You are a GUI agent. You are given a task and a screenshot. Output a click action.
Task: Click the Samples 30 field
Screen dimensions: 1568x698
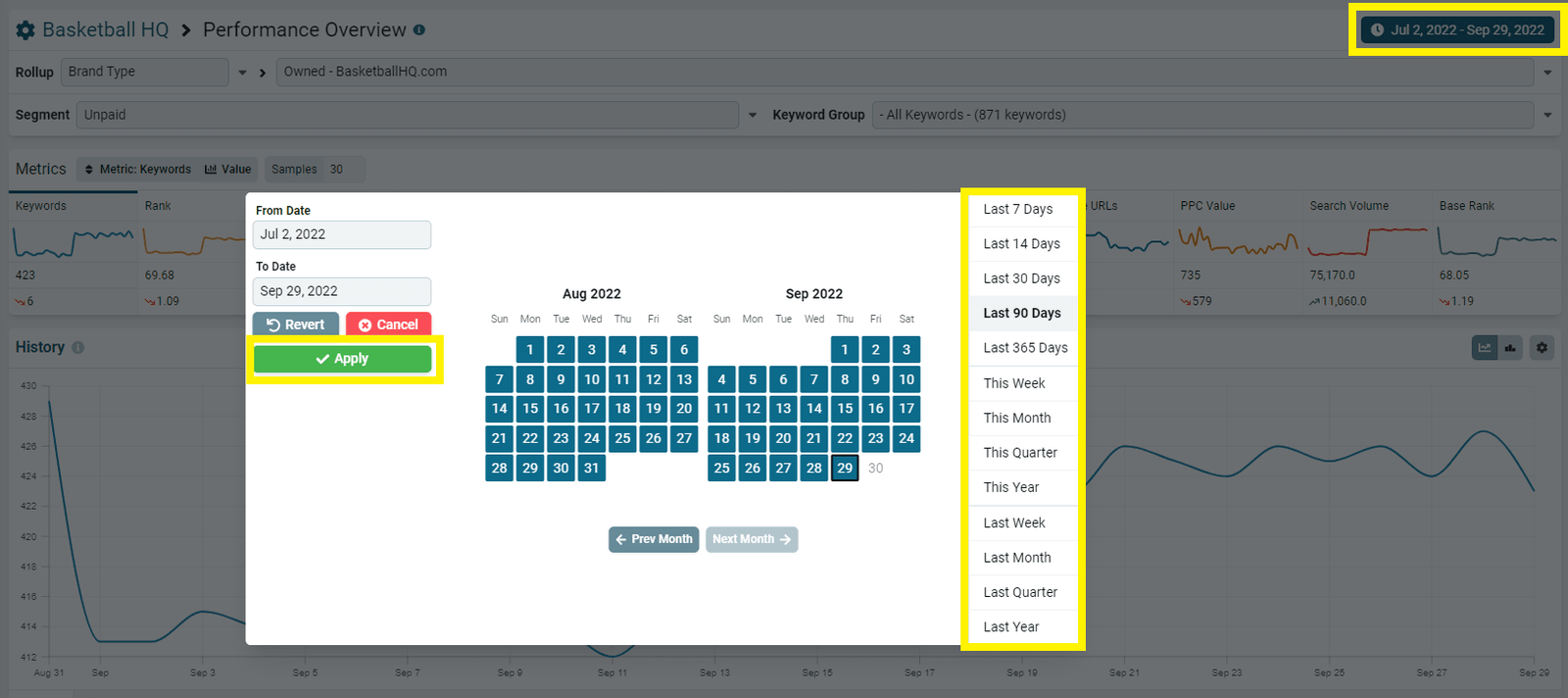click(x=314, y=169)
